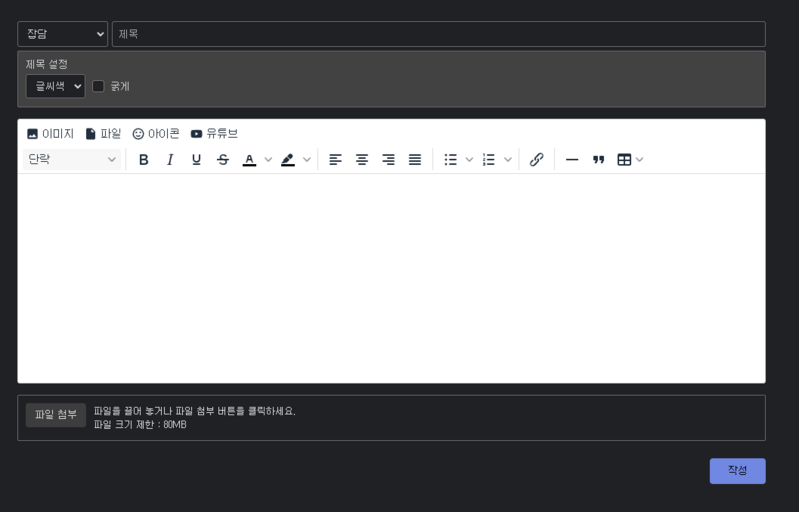Insert a YouTube video via 유튜브

(x=214, y=134)
